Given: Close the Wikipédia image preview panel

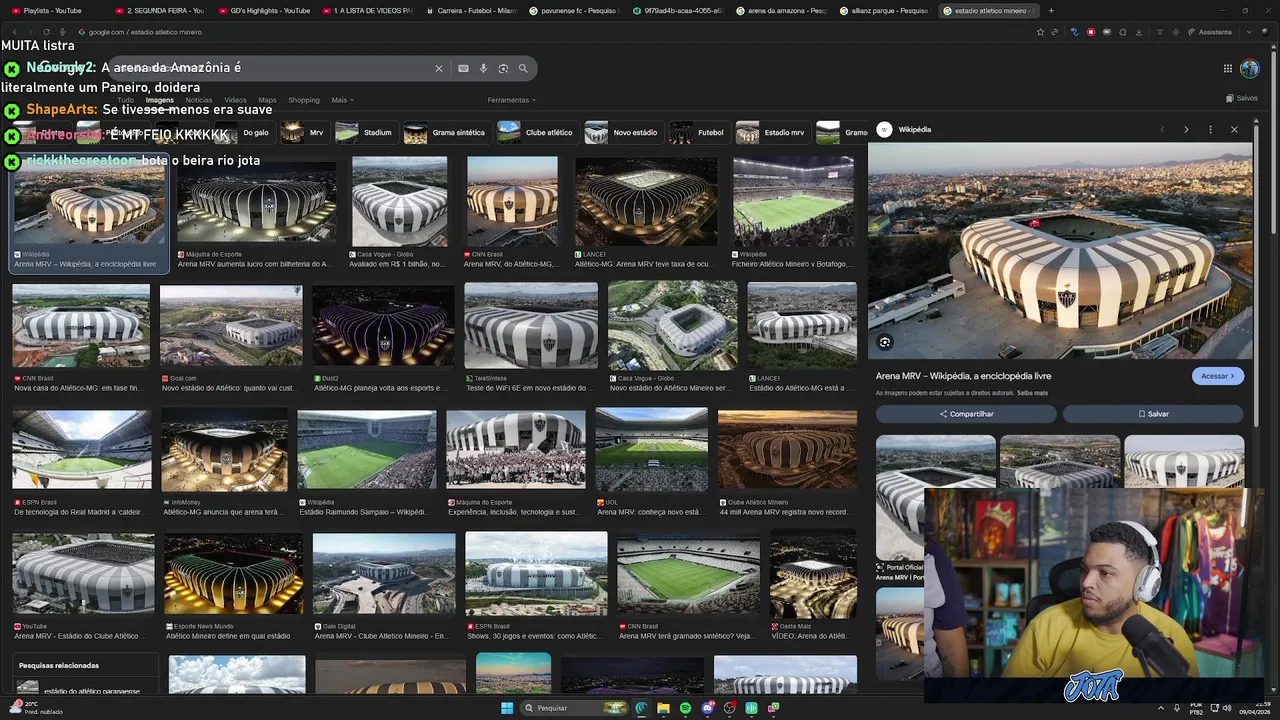Looking at the screenshot, I should [1234, 130].
